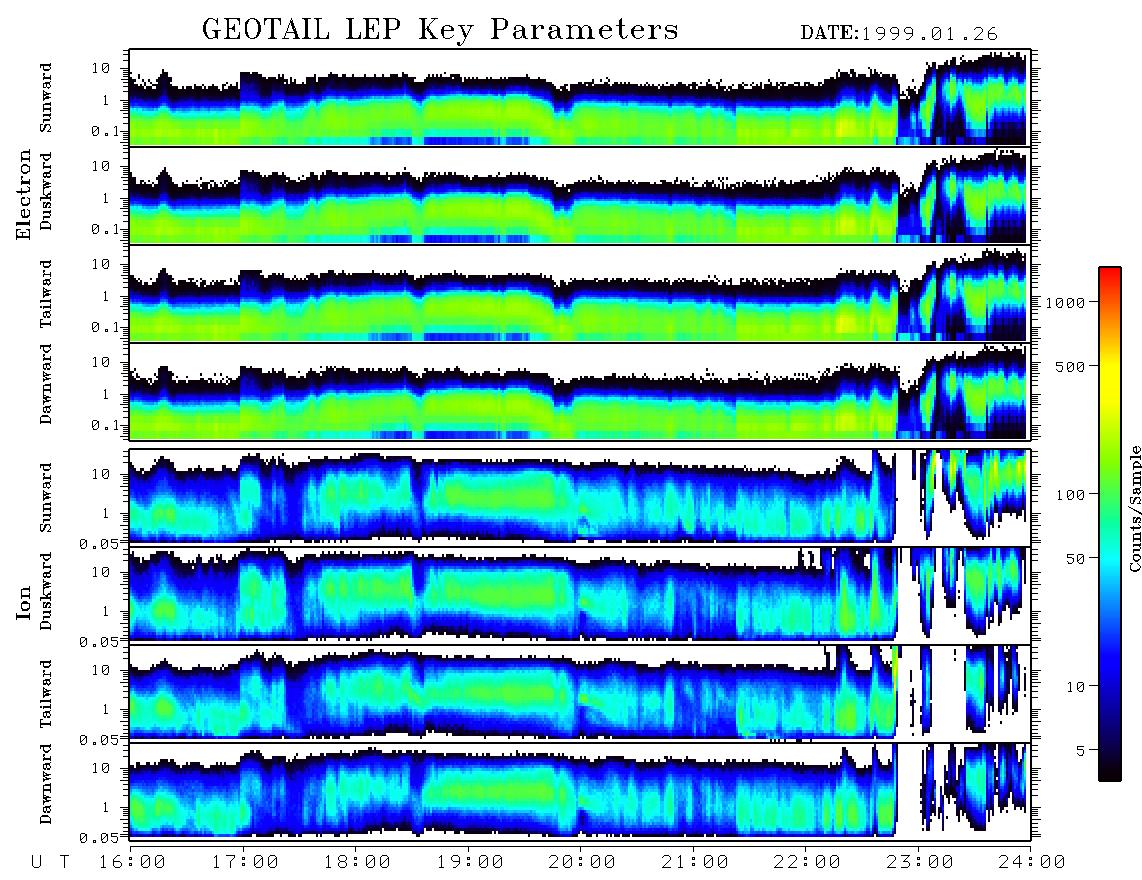Screen dimensions: 1142x880
Task: Click the Electron Duskward spectrogram panel
Action: pyautogui.click(x=580, y=195)
